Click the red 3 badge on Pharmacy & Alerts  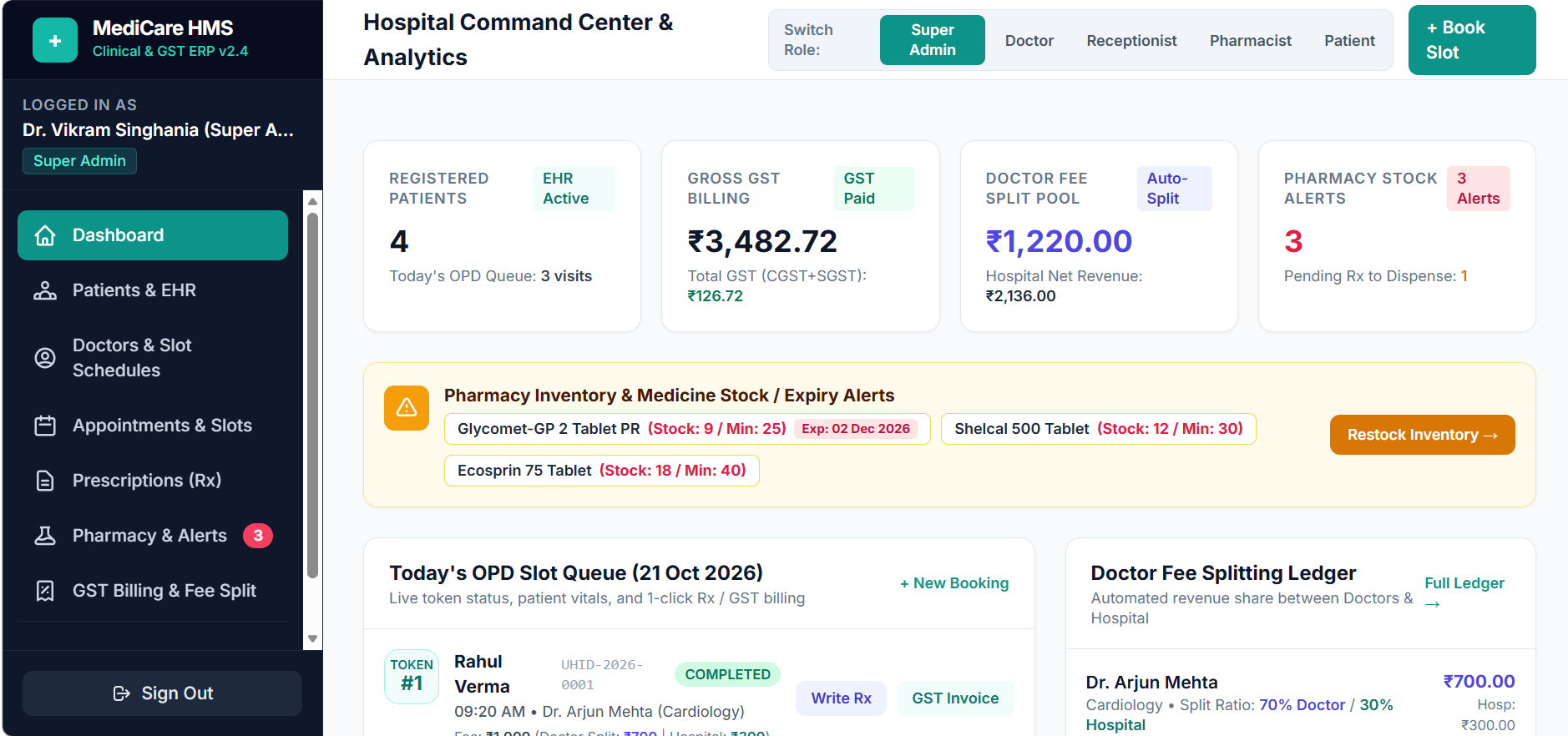pyautogui.click(x=258, y=536)
